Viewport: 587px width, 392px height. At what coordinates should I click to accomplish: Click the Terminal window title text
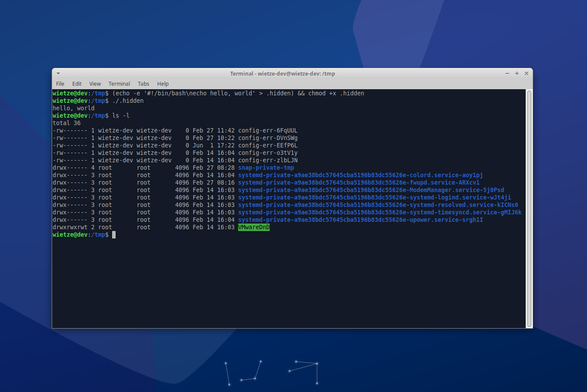pos(282,73)
